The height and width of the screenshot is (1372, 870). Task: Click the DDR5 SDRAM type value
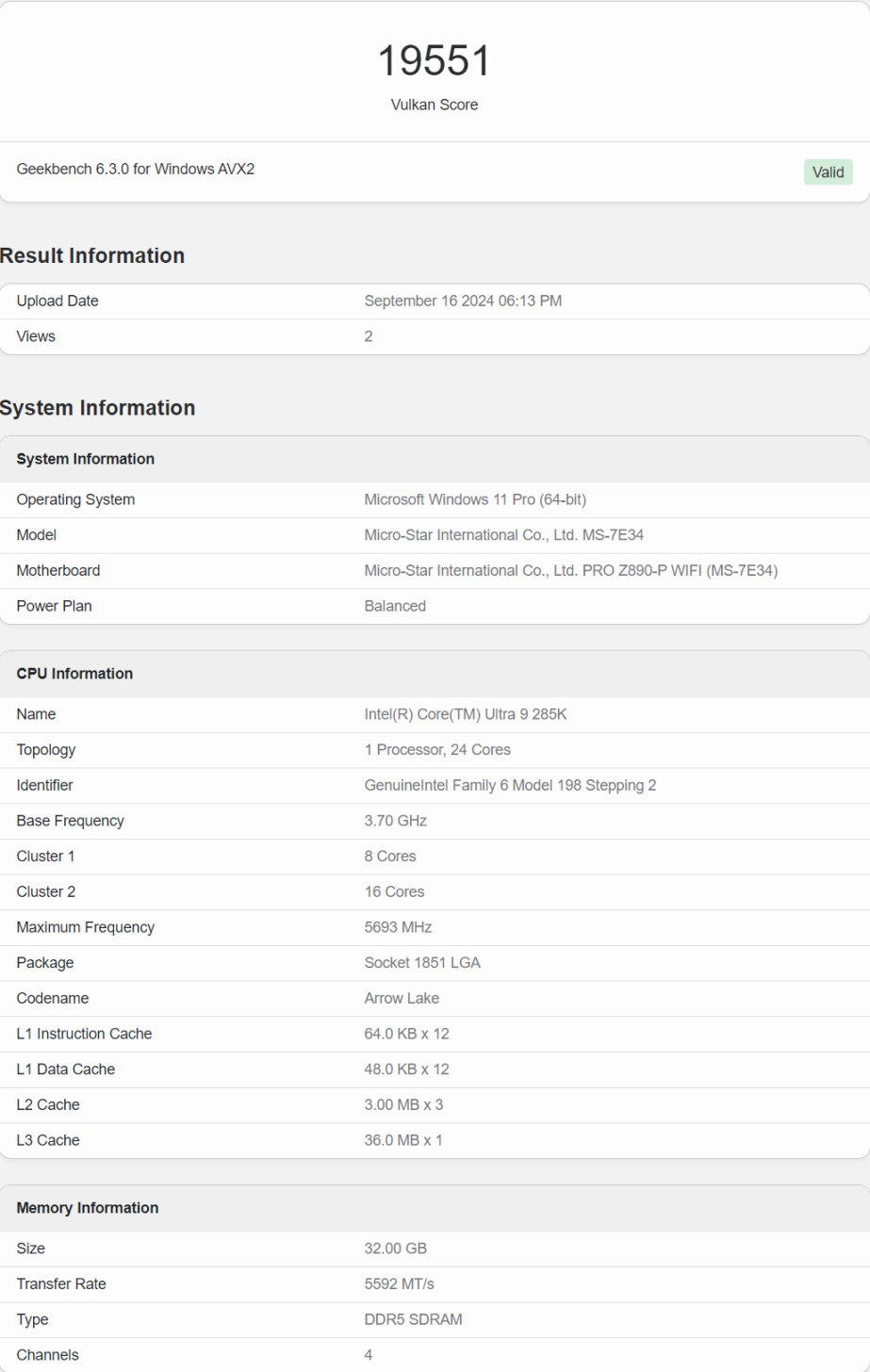[412, 1318]
